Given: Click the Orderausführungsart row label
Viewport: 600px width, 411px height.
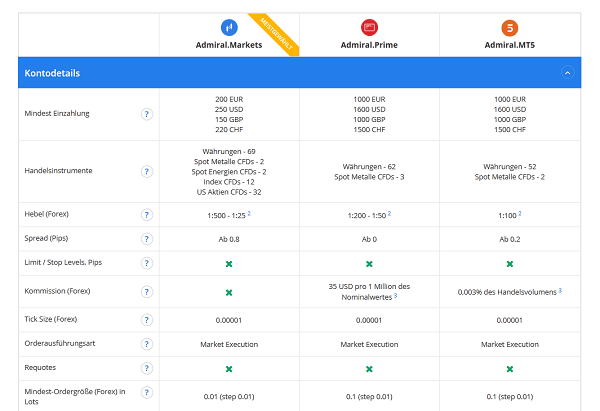Looking at the screenshot, I should [x=60, y=343].
